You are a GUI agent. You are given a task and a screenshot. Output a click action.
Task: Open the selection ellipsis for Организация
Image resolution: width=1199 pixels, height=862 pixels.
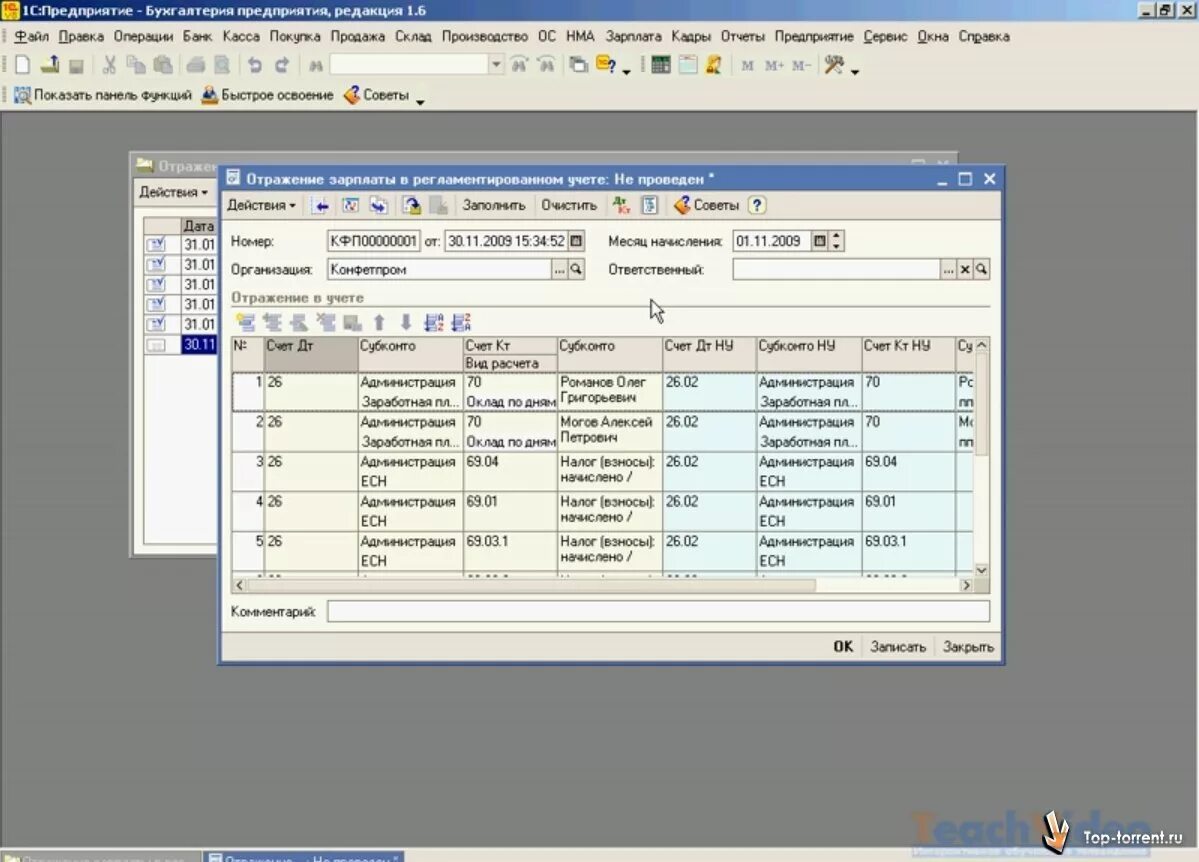560,269
